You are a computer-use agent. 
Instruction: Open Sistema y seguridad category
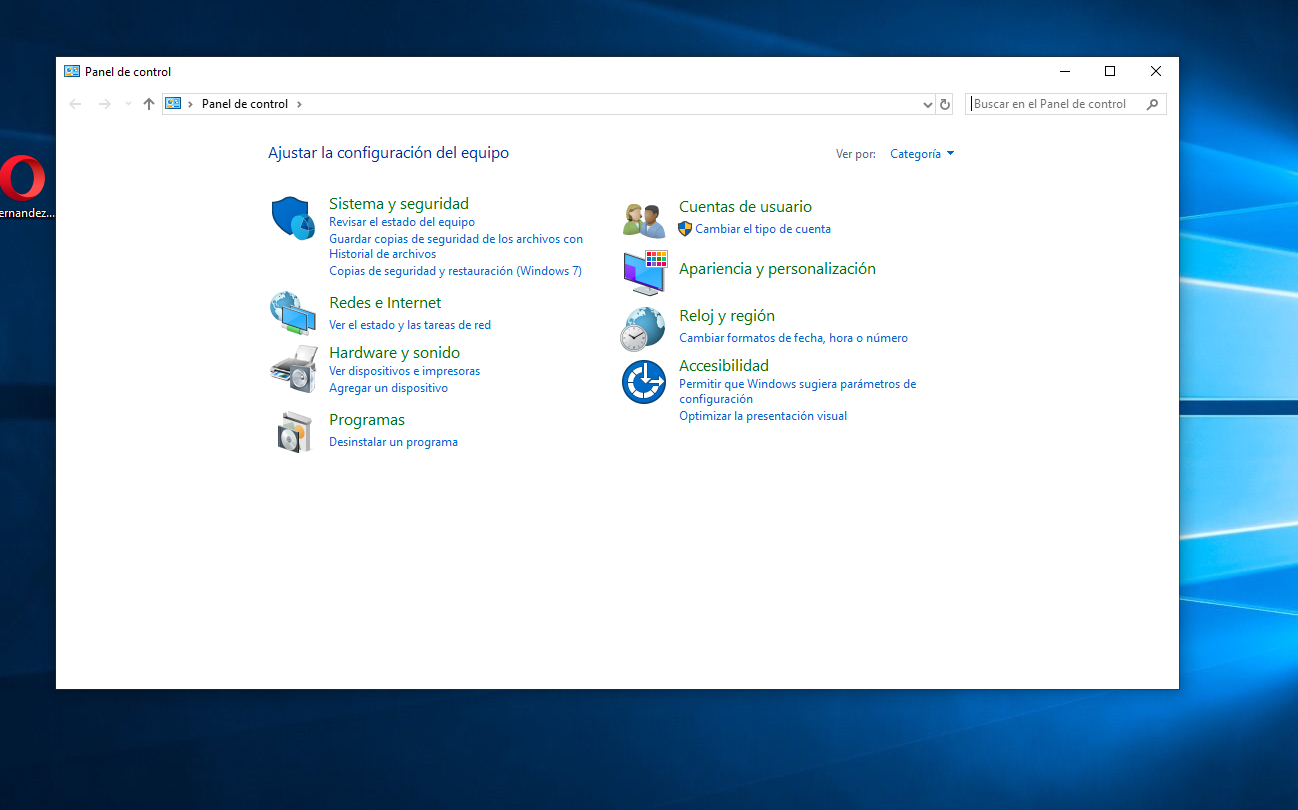(399, 204)
